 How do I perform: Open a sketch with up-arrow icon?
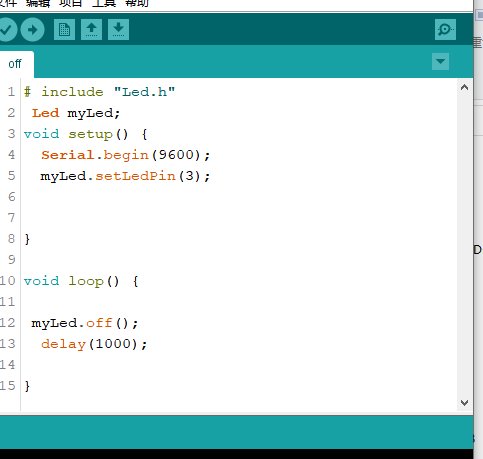point(91,30)
